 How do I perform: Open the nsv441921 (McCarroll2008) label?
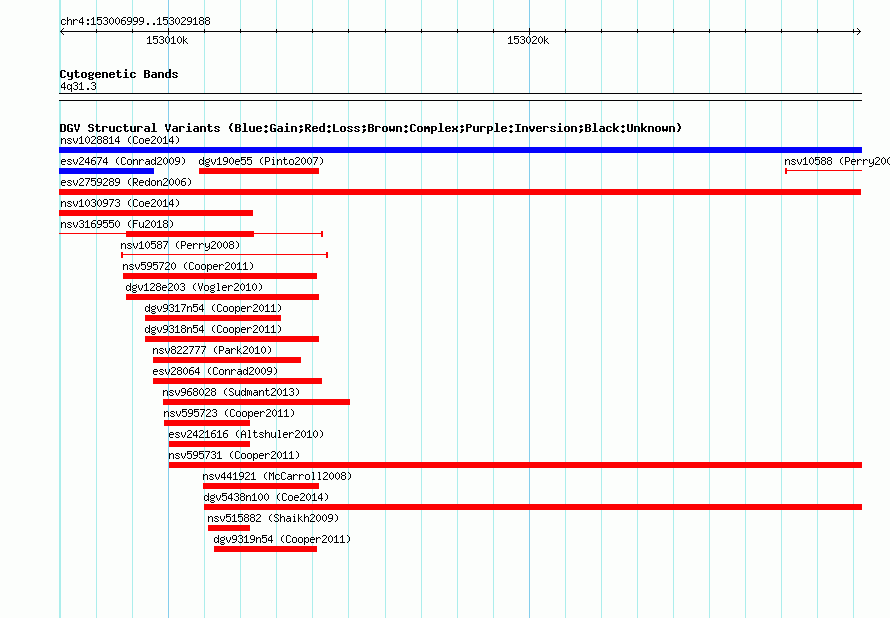(277, 476)
